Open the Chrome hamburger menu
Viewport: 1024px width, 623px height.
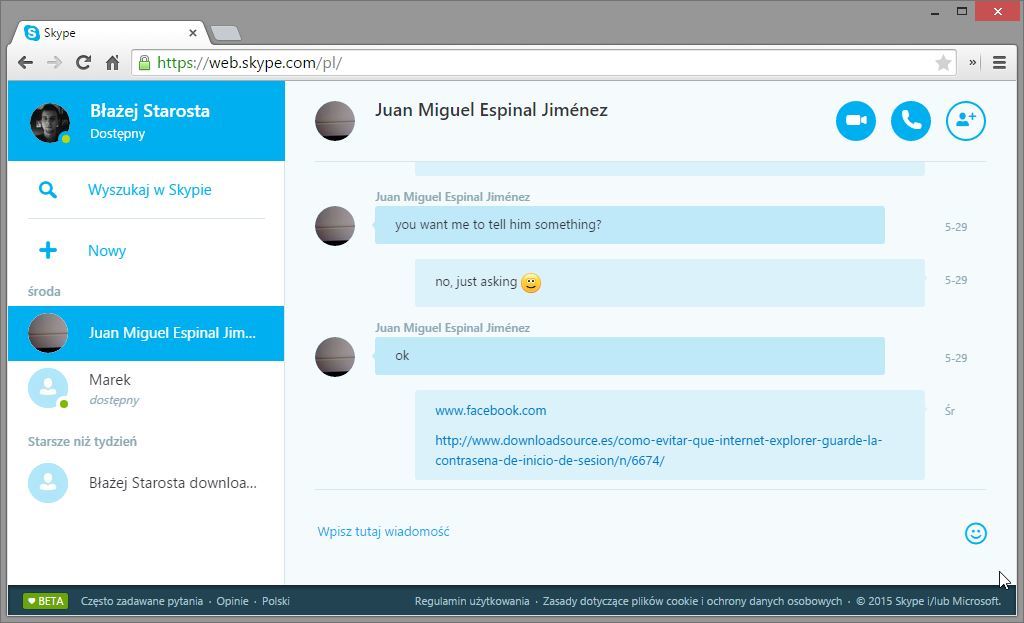999,63
